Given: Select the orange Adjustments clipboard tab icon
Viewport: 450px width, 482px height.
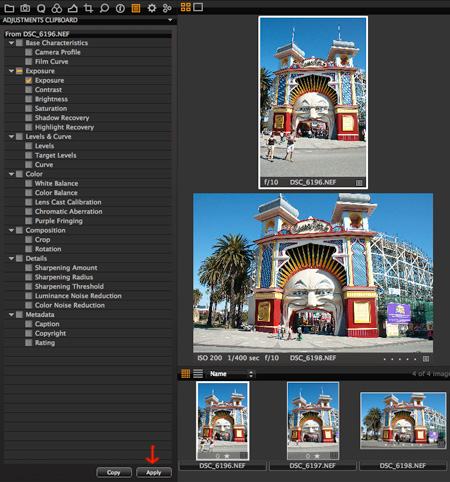Looking at the screenshot, I should 136,8.
